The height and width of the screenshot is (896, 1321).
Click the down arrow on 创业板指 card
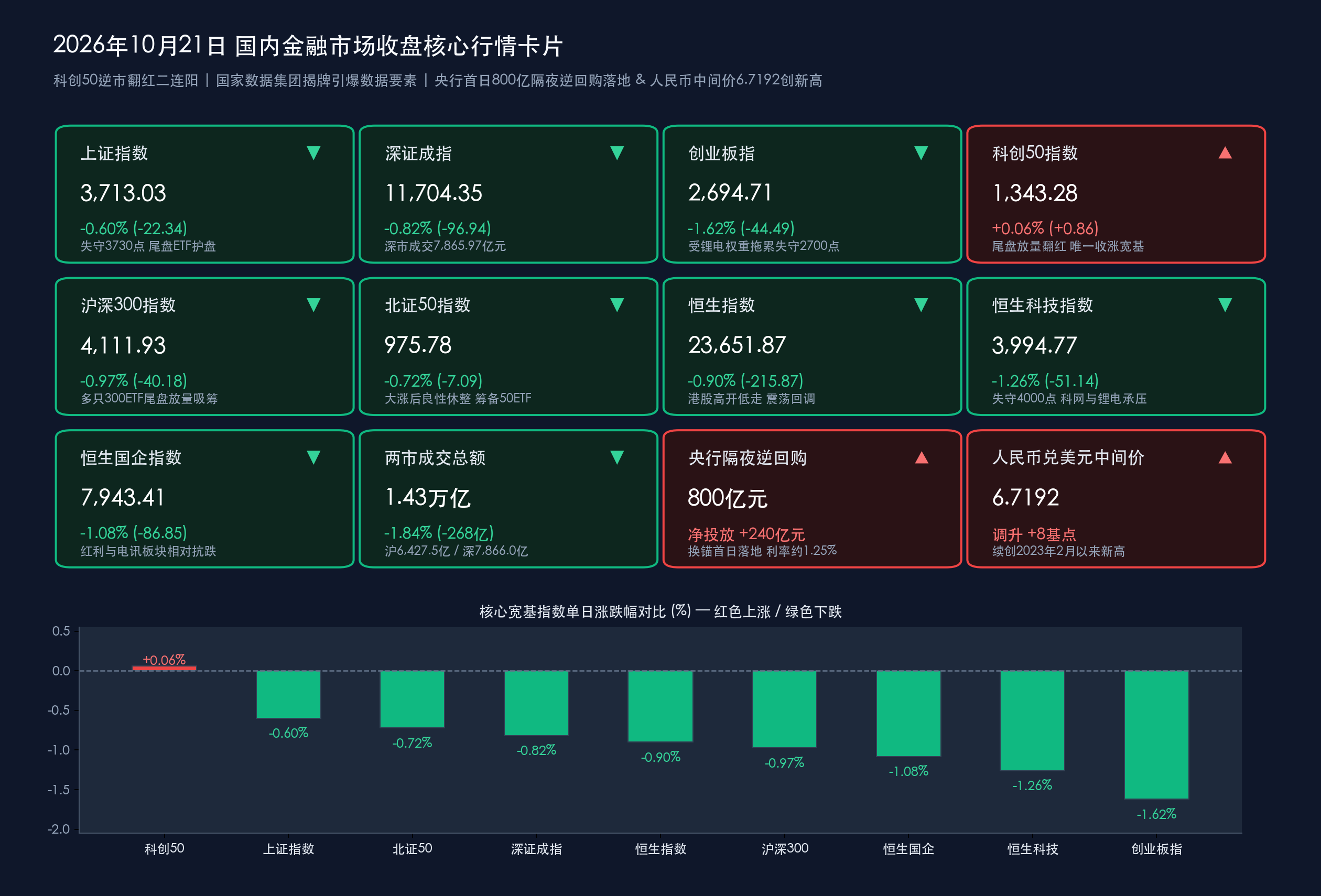pyautogui.click(x=922, y=153)
